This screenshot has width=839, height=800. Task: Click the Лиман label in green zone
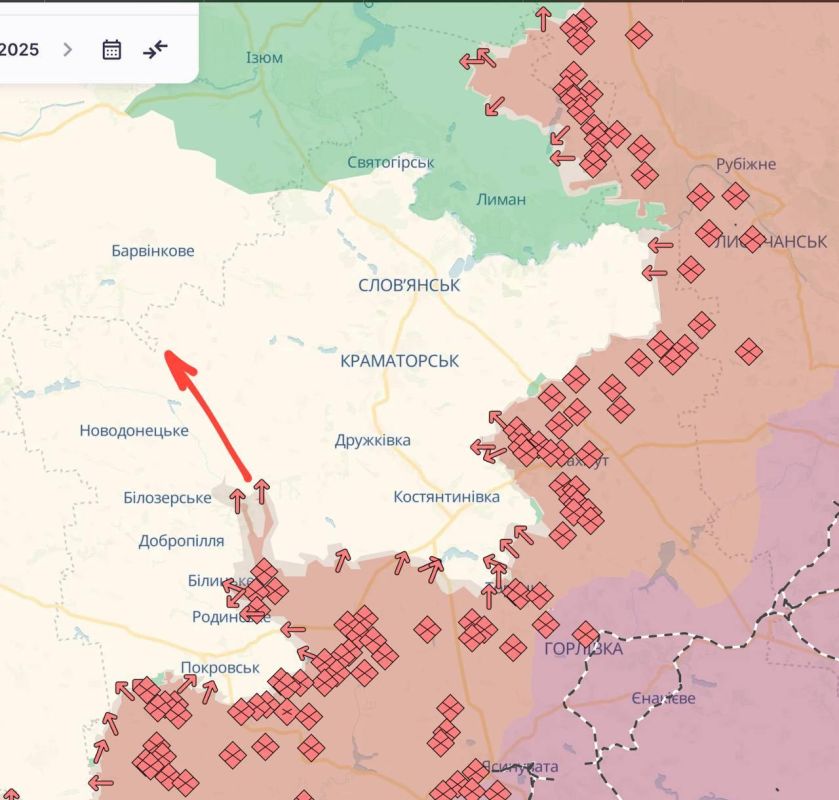[501, 199]
